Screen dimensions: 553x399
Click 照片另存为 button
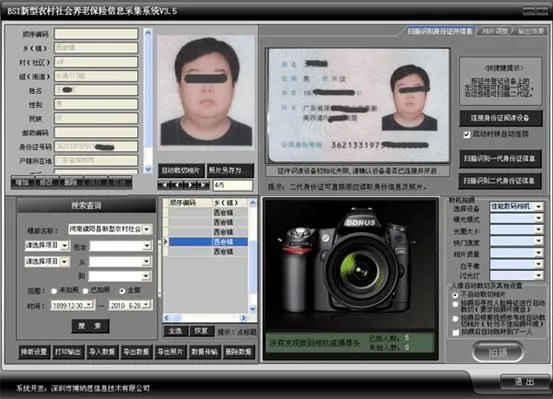click(x=230, y=171)
